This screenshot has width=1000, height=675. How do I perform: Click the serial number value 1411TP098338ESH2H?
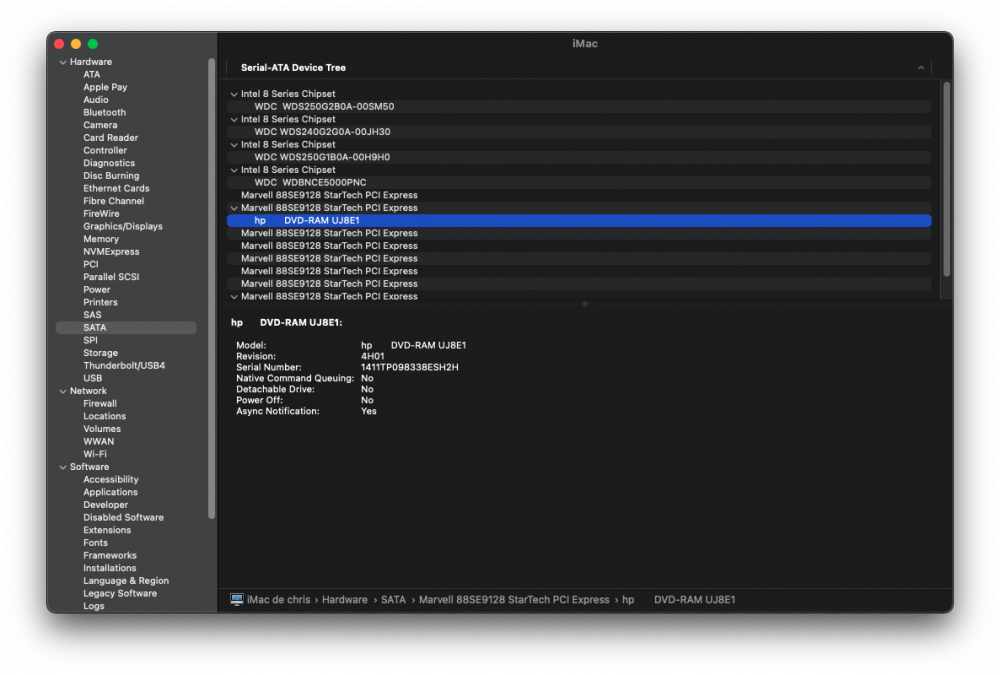(409, 367)
